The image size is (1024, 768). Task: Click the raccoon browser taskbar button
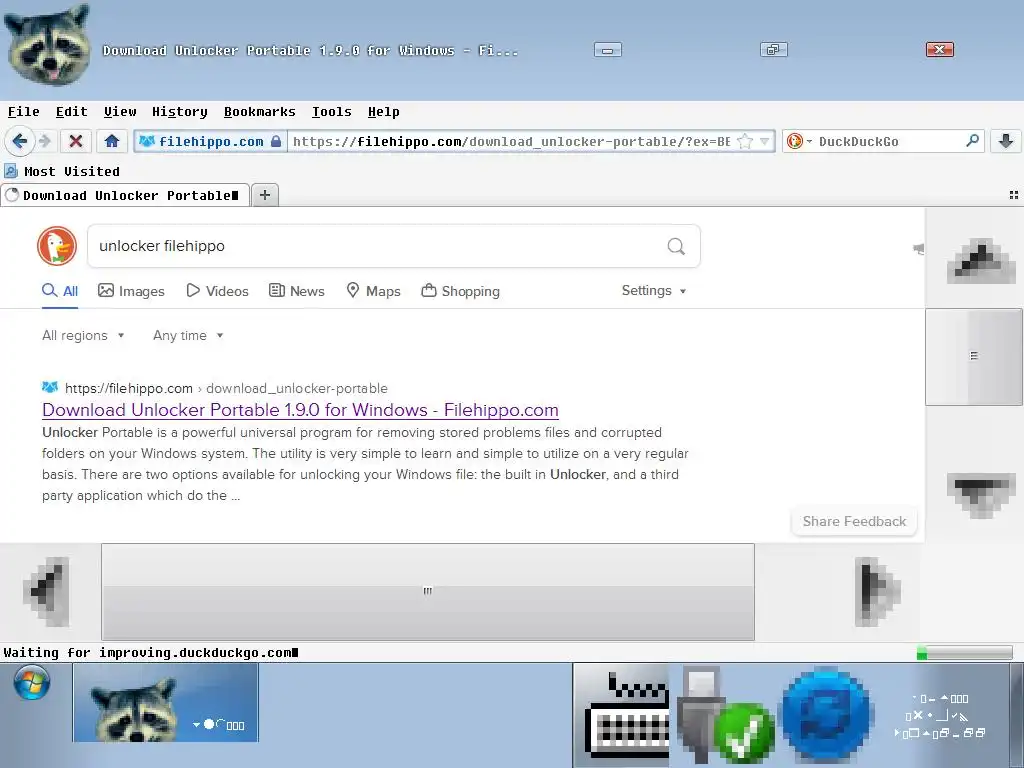click(166, 703)
